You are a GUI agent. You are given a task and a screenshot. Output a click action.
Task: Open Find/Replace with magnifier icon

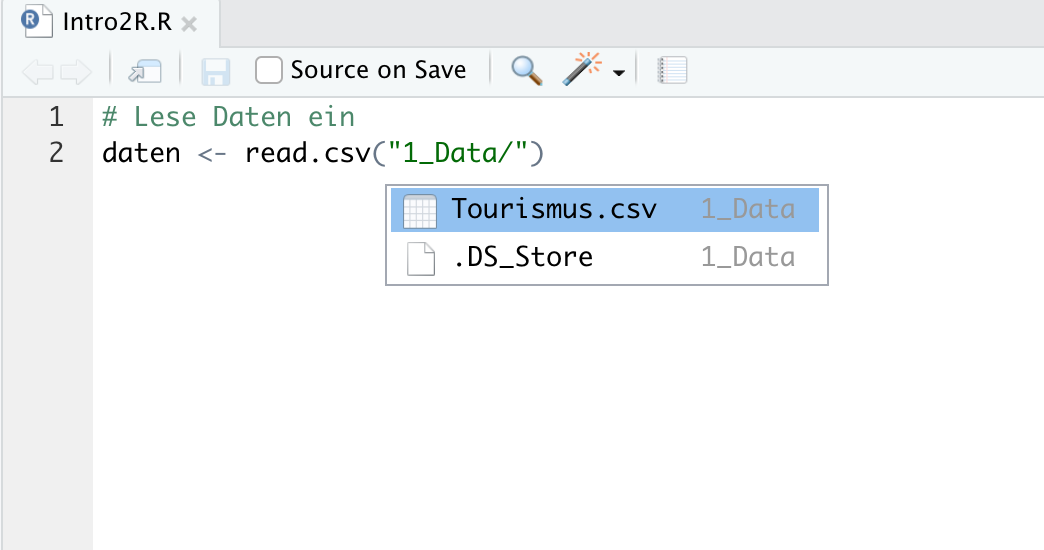point(526,70)
